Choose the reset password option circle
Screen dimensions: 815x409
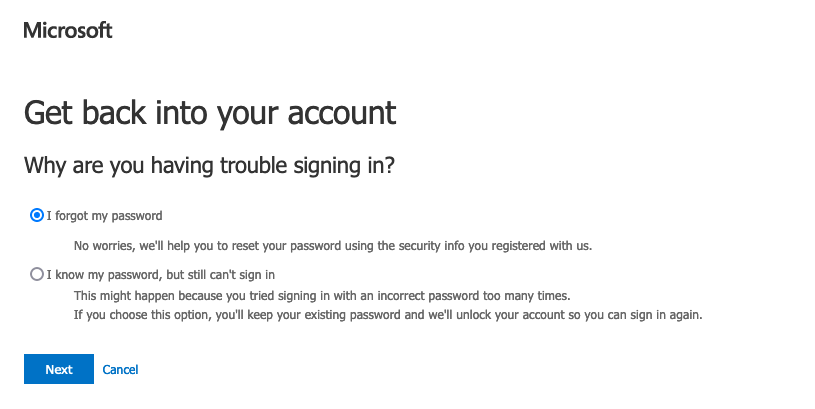[37, 215]
